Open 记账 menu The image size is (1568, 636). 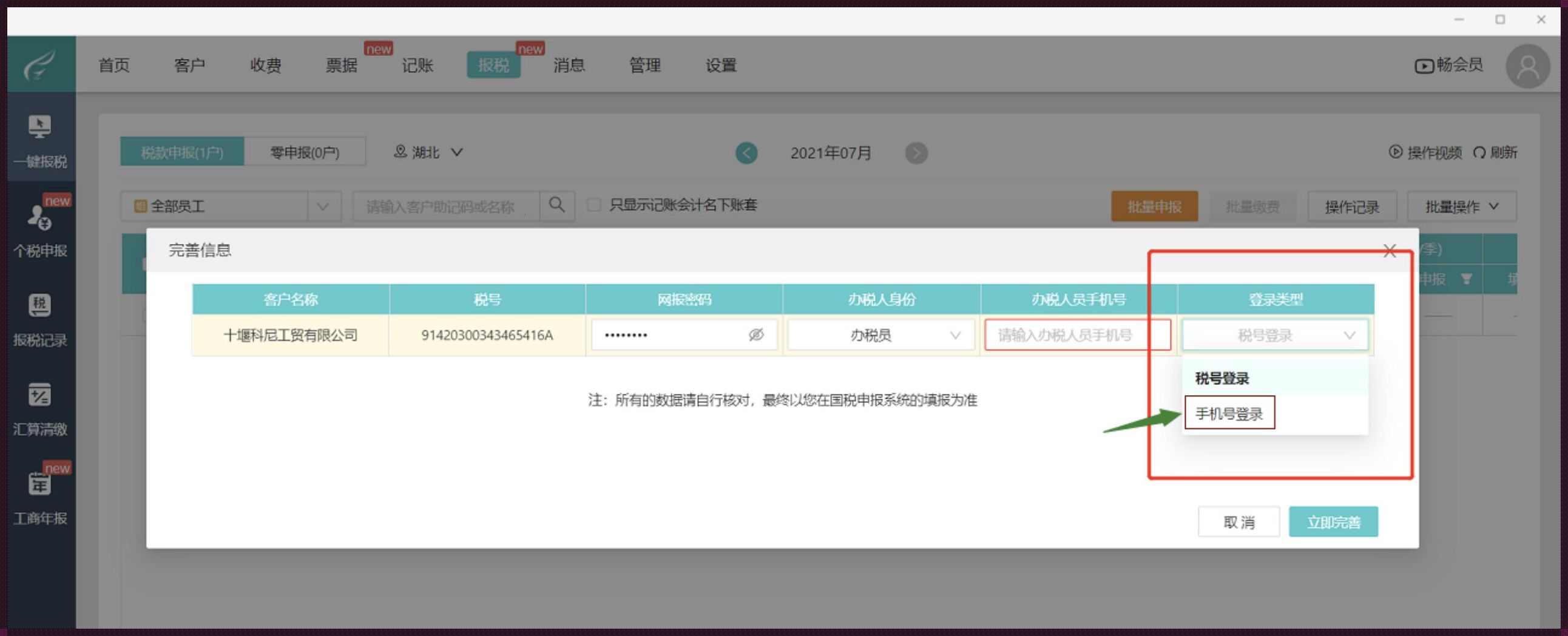(417, 65)
